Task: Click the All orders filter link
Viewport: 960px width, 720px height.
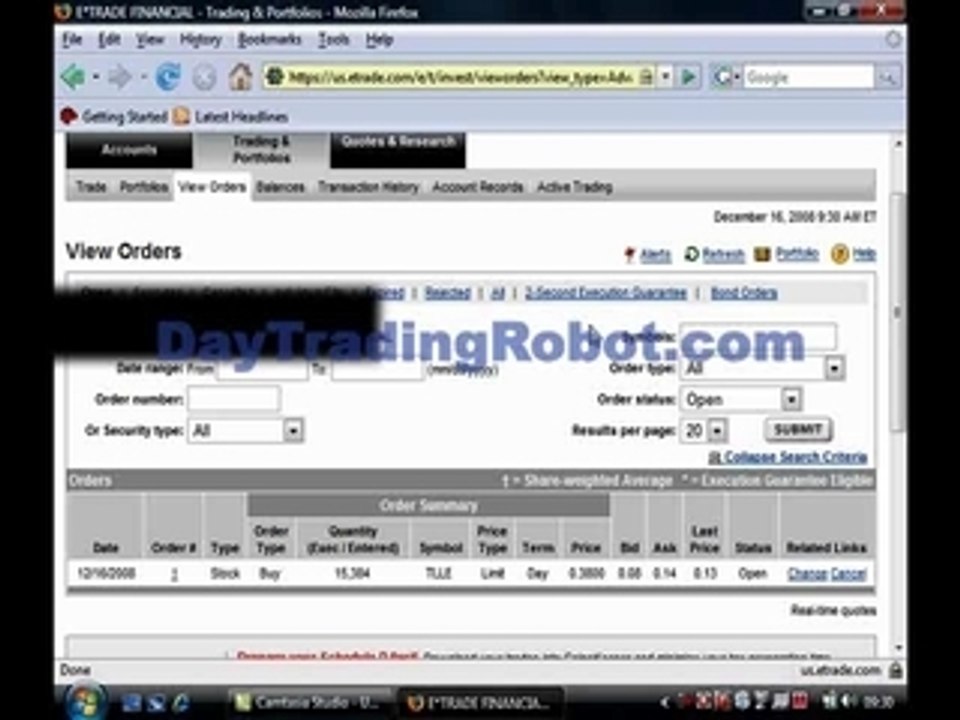Action: 498,293
